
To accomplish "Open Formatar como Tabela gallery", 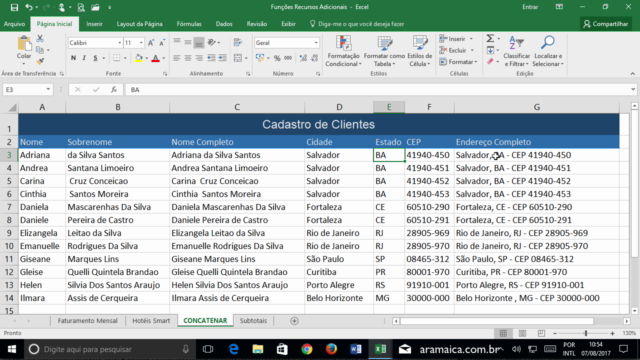I will coord(384,51).
